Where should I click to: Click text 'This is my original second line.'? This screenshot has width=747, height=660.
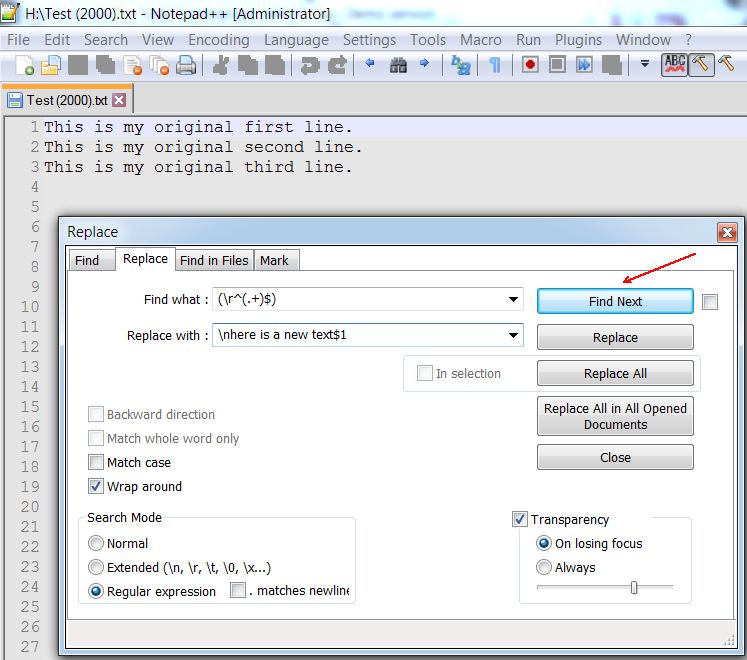pos(203,147)
